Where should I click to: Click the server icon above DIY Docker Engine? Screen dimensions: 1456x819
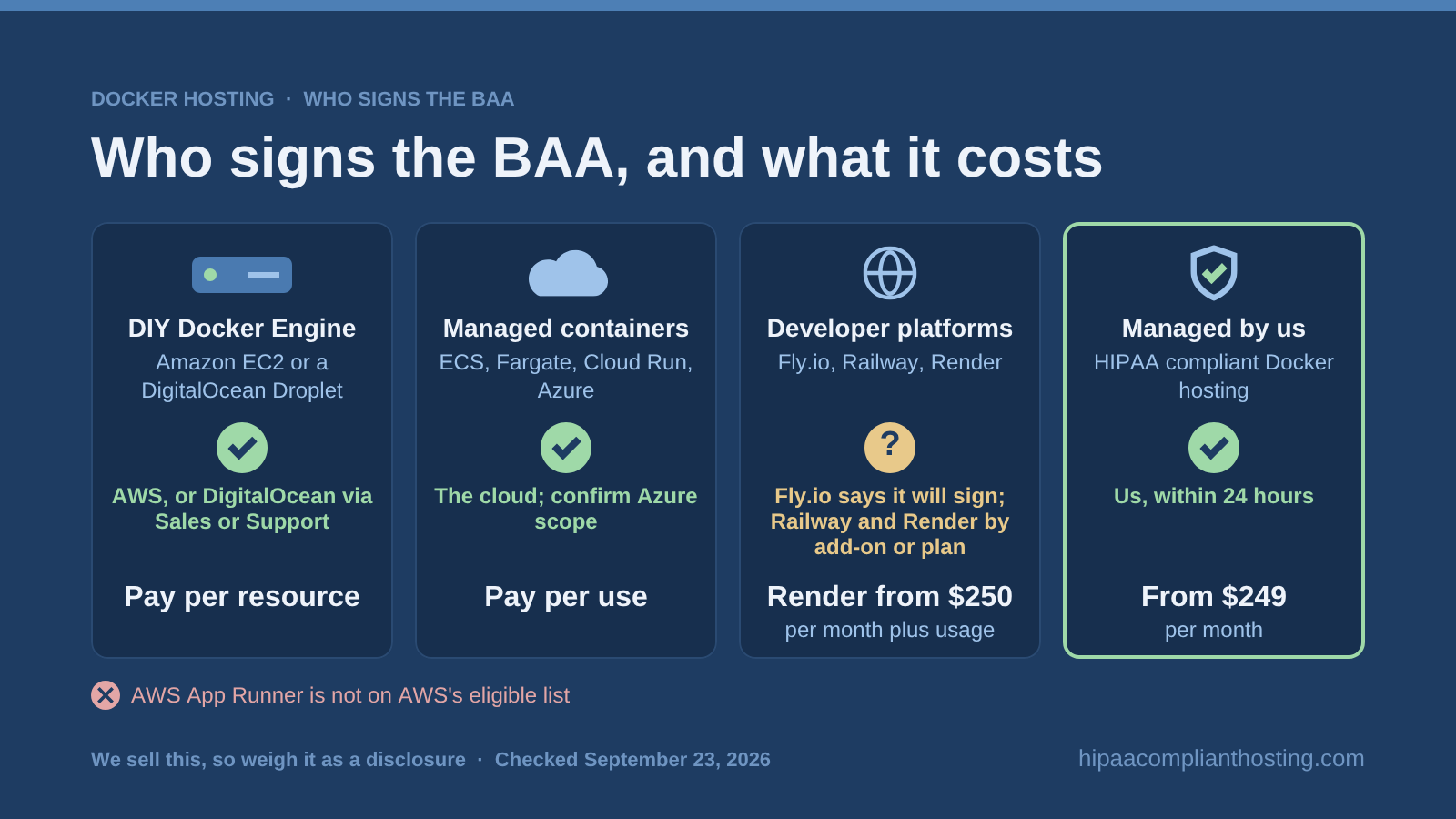click(x=242, y=275)
